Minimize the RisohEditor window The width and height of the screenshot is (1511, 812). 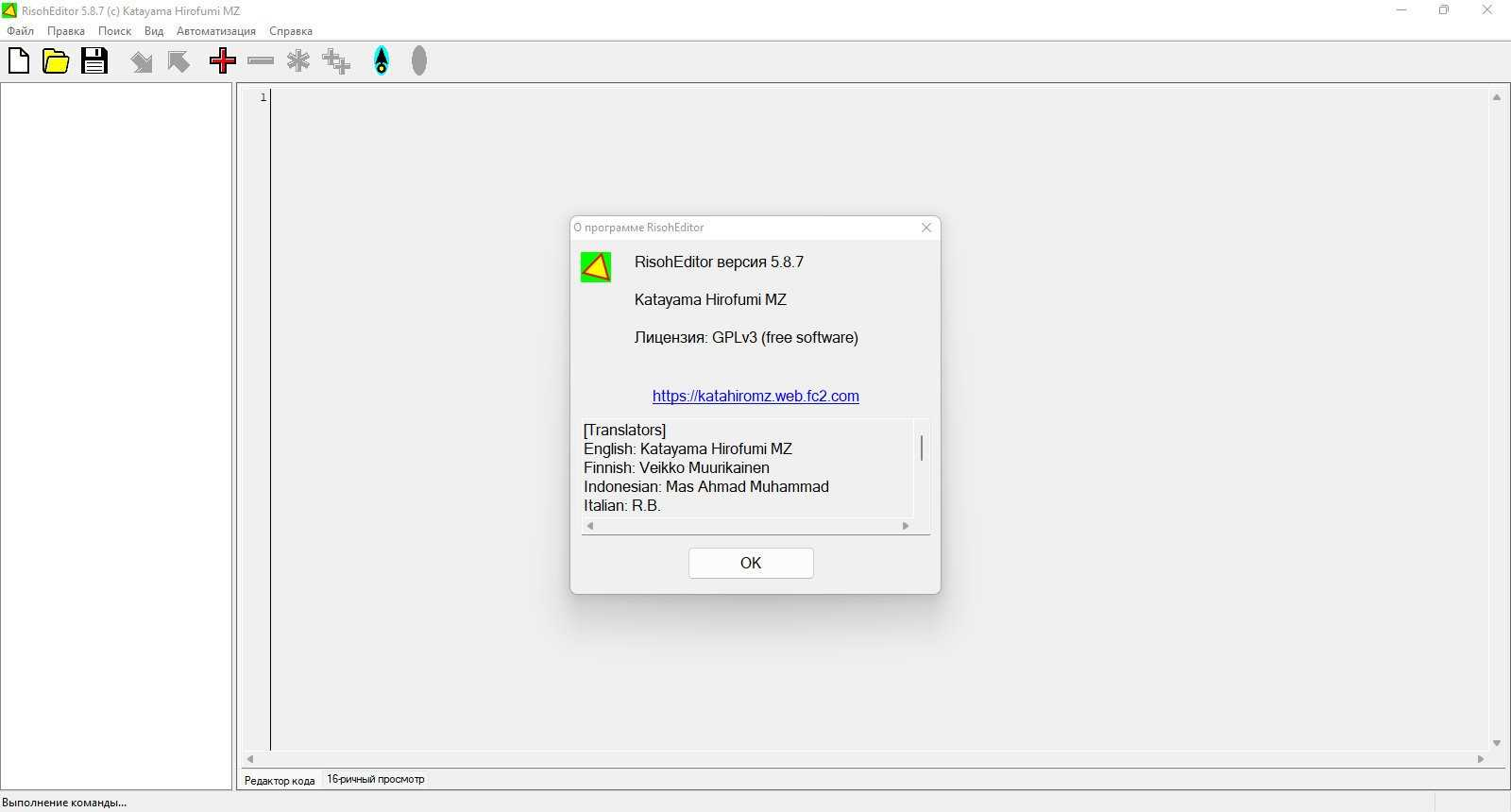(1401, 10)
